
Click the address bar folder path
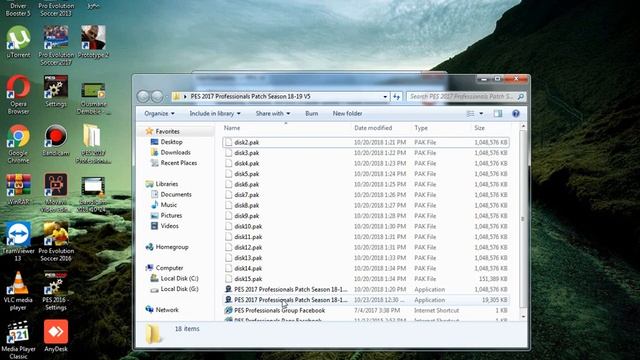tap(251, 97)
